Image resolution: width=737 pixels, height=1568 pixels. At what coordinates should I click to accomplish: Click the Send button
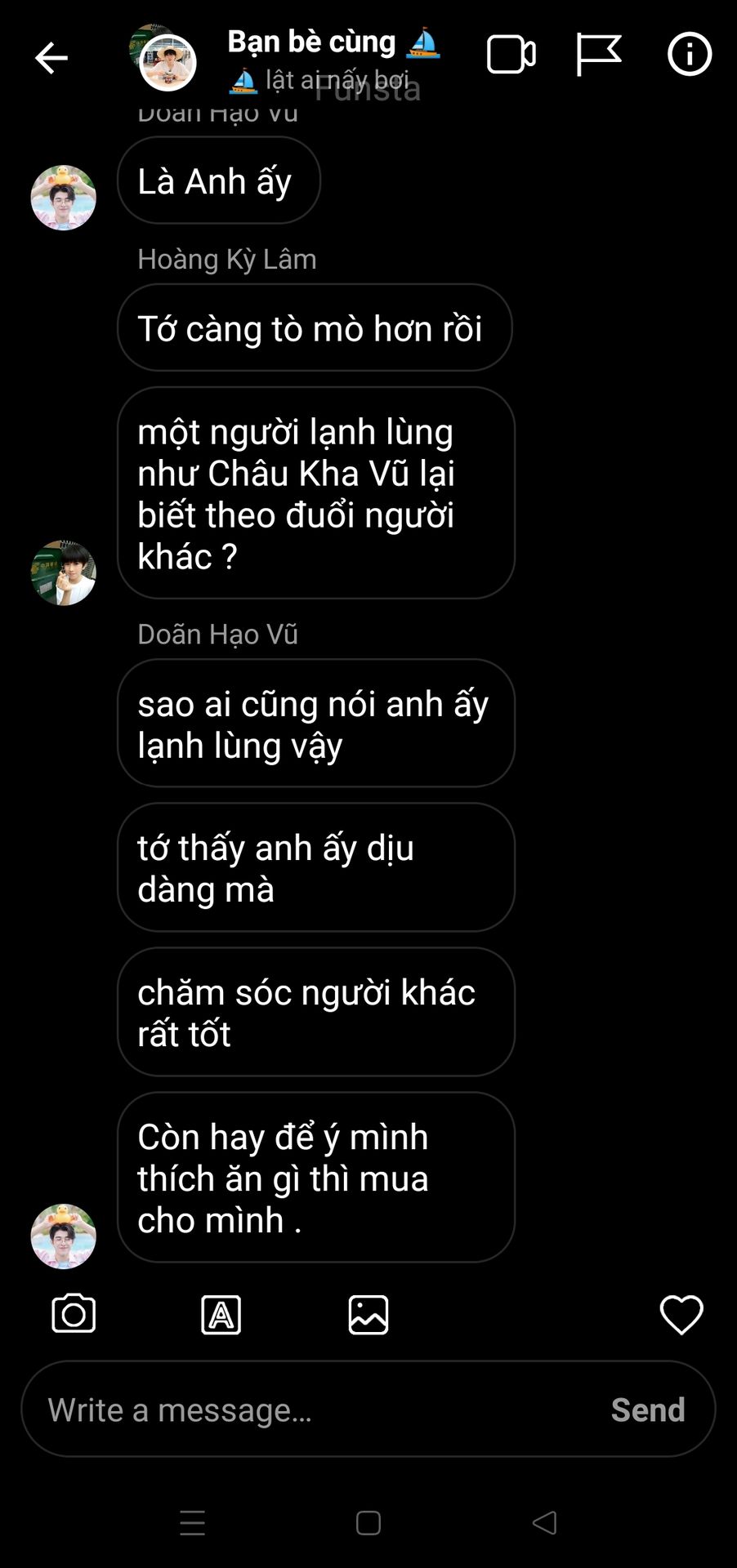point(648,1410)
